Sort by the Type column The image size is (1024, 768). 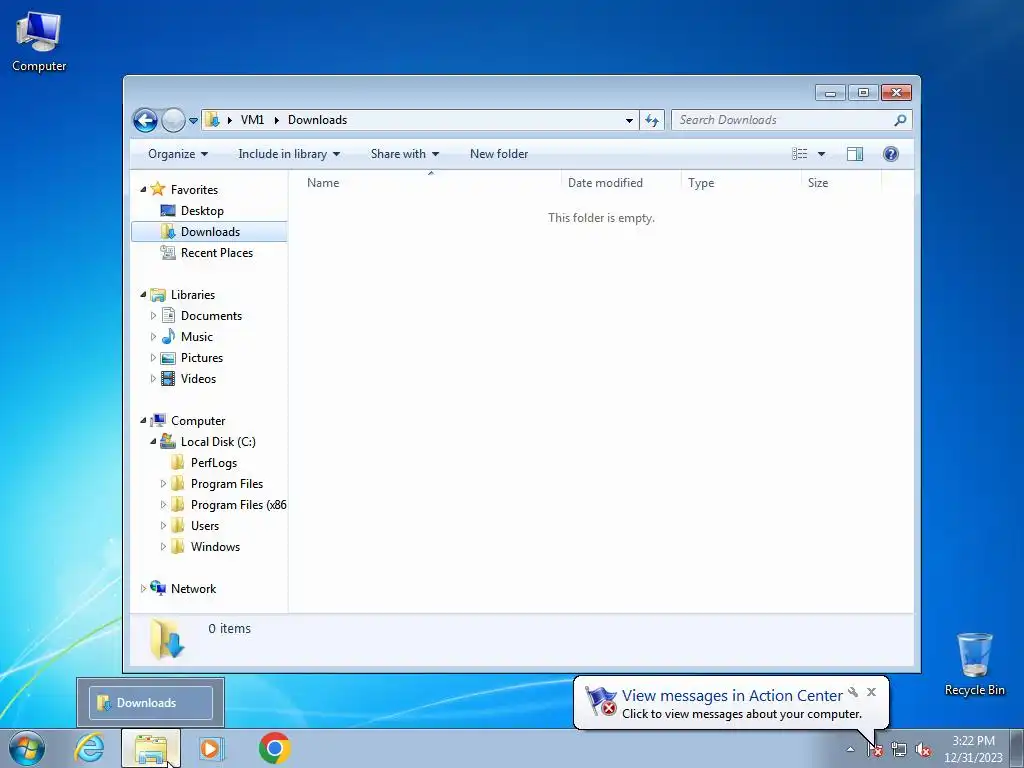coord(741,183)
